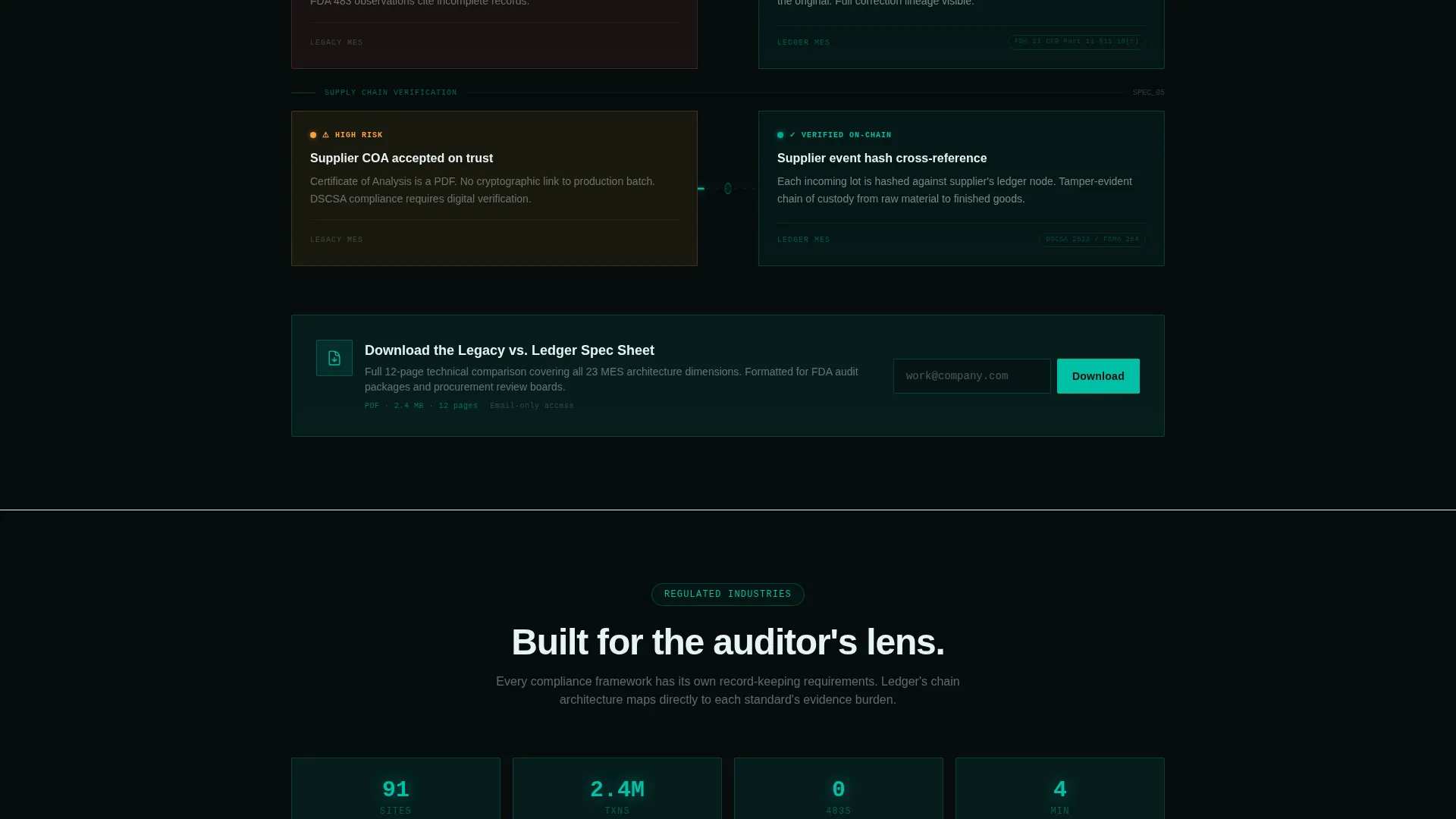Click the green status dot beside Verified On-Chain
The image size is (1456, 819).
[780, 135]
